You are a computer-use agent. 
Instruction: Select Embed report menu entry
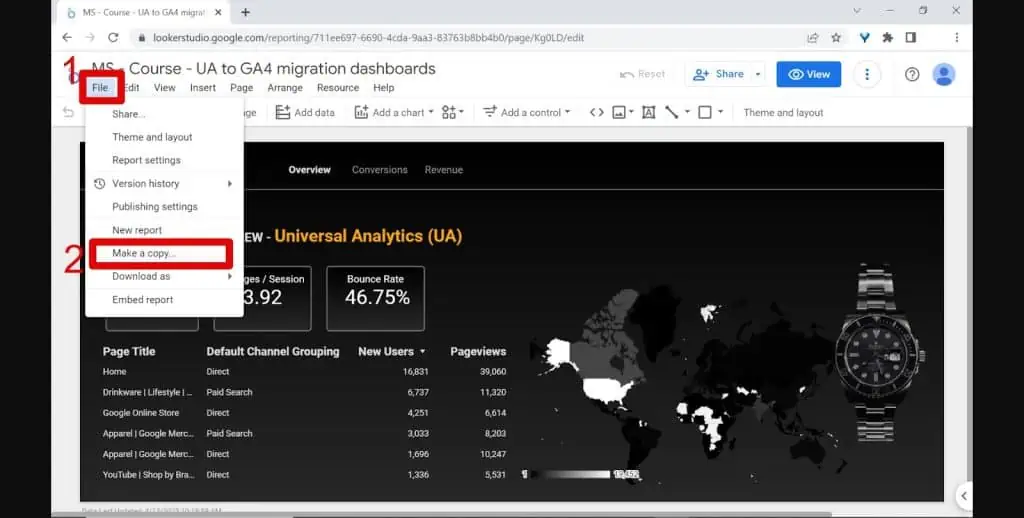coord(142,300)
